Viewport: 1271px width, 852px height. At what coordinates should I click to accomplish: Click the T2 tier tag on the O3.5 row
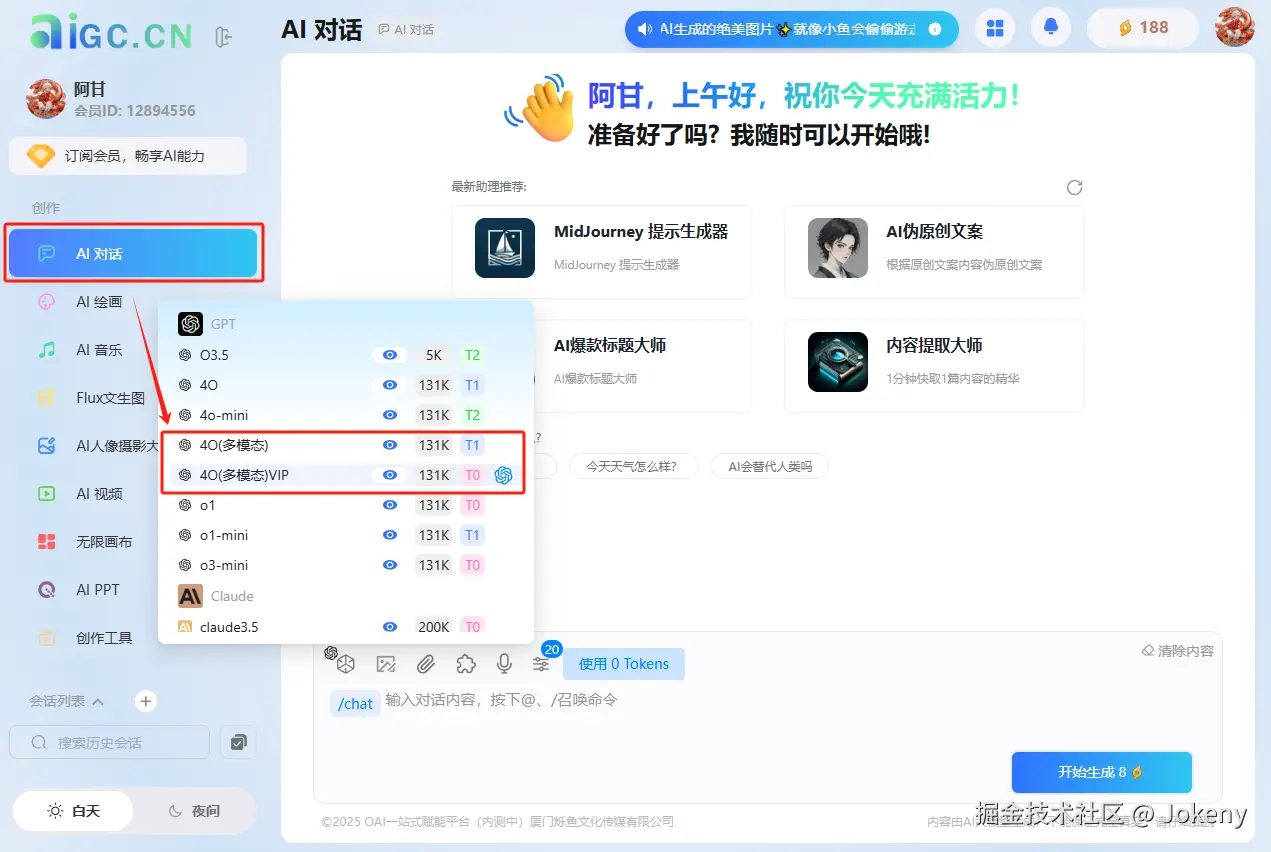click(472, 355)
